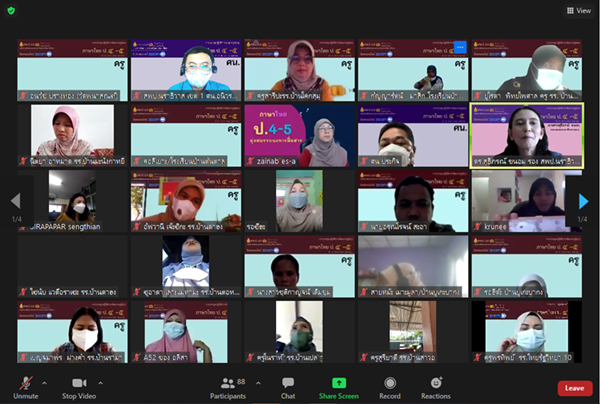This screenshot has height=404, width=600.
Task: Open video options arrow beside Stop Video
Action: click(101, 381)
